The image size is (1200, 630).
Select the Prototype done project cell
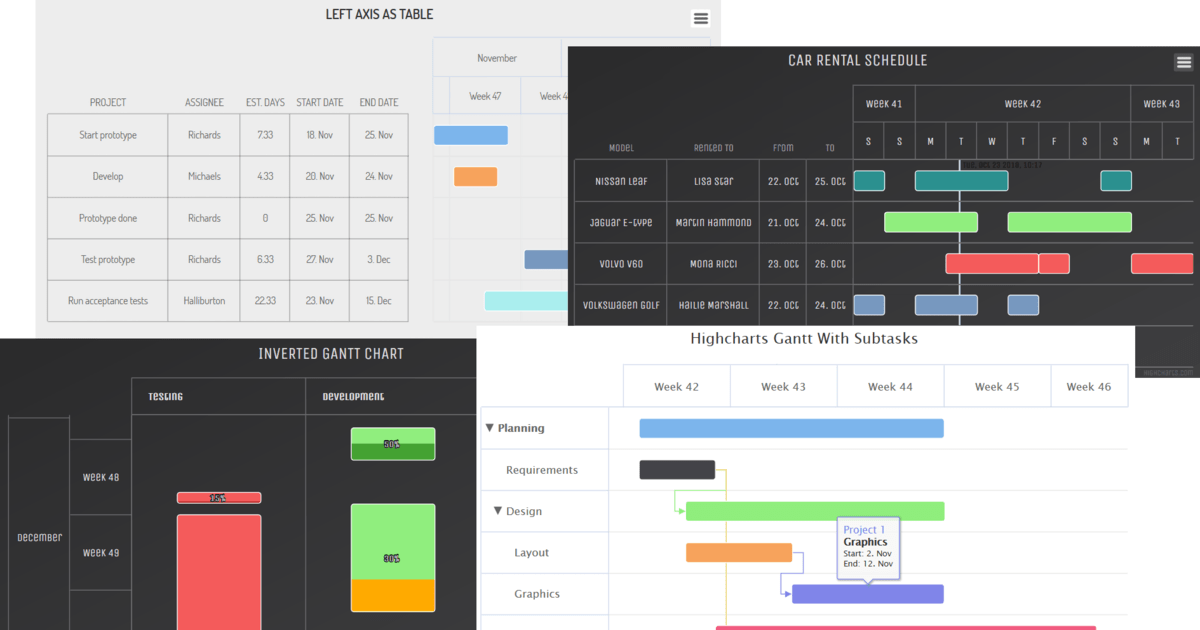click(108, 218)
